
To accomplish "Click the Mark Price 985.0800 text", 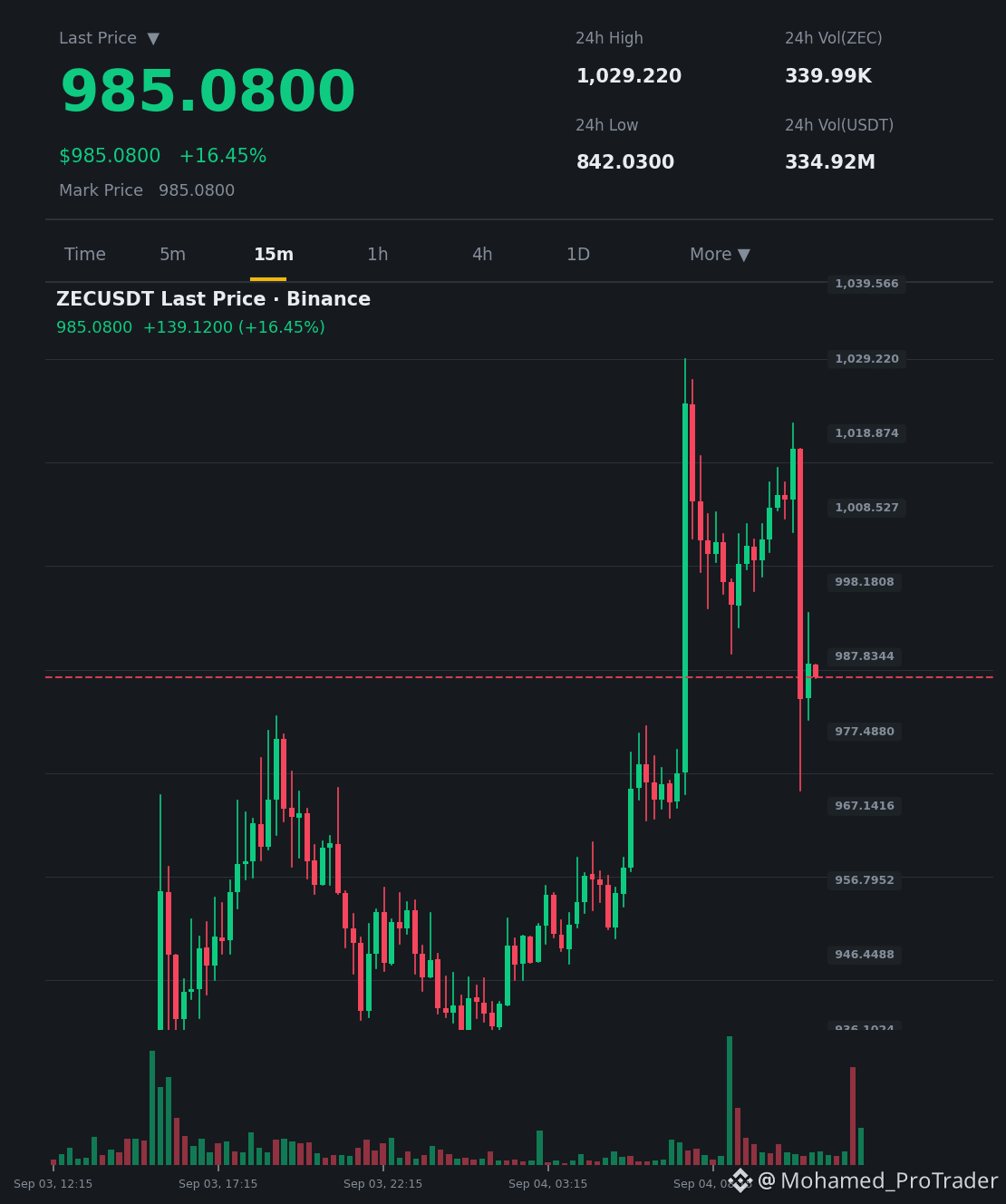I will [147, 190].
